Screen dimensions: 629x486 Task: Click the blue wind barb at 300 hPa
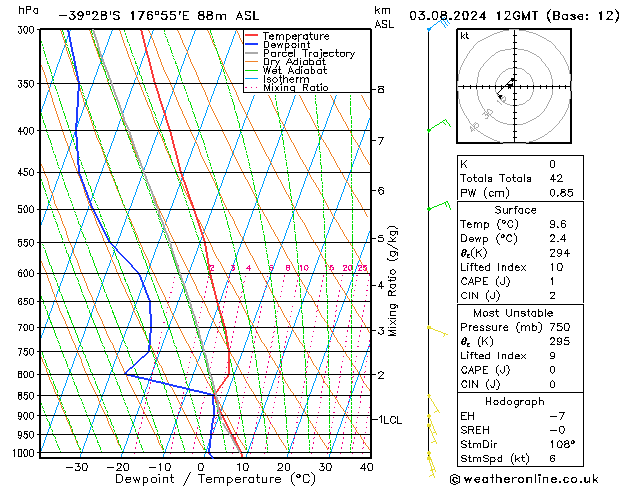click(435, 25)
